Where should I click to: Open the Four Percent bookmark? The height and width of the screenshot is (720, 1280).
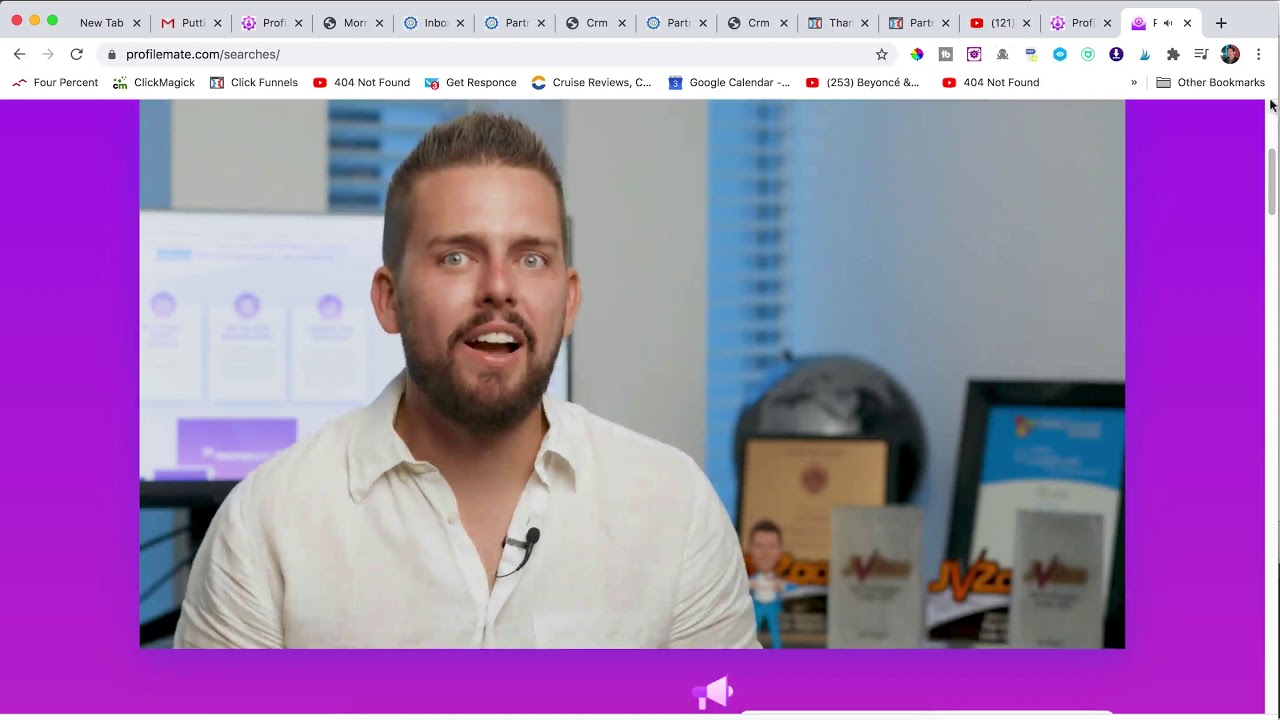55,83
